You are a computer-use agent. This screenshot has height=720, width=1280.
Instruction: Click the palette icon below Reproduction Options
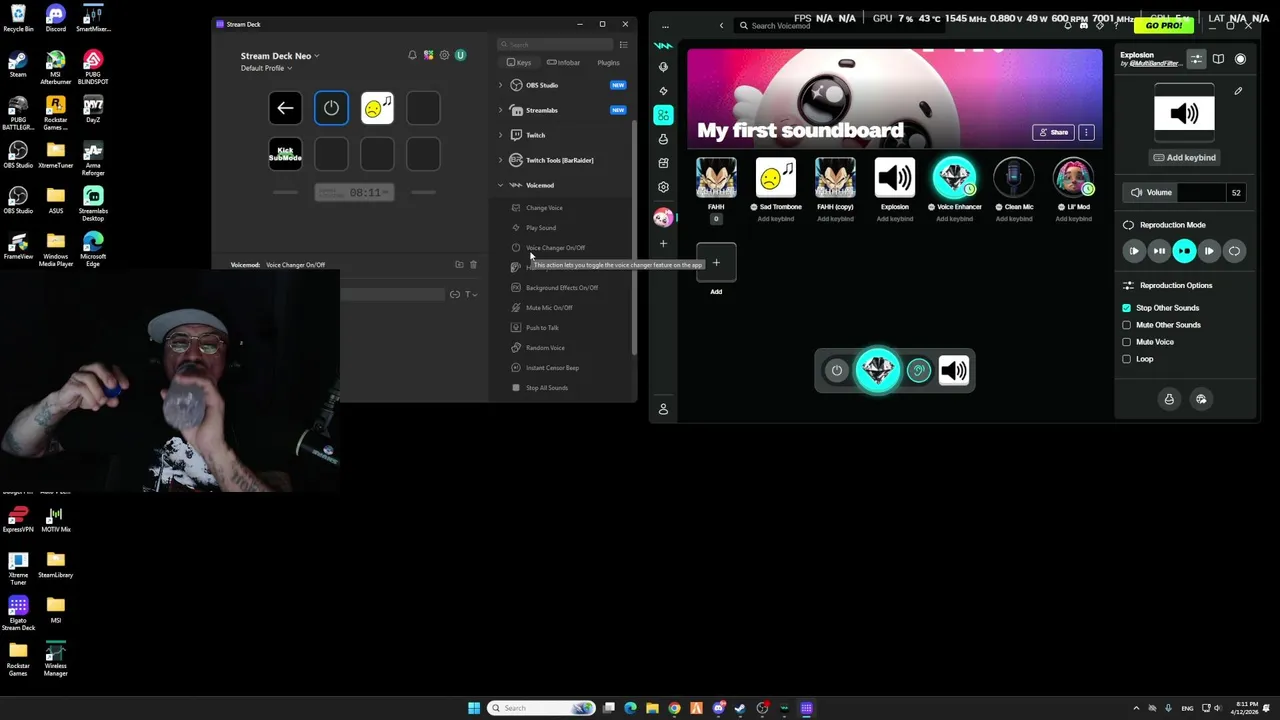coord(1201,399)
